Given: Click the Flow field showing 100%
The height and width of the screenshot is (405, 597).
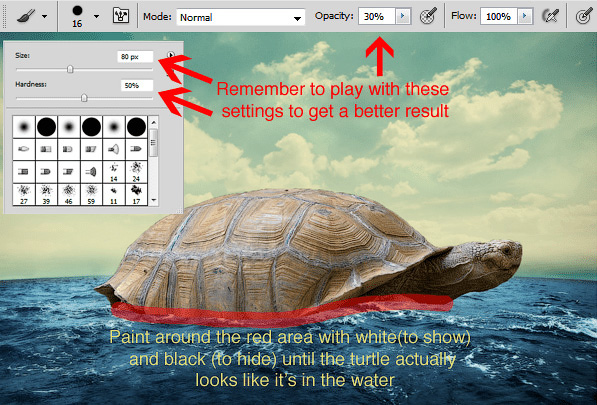Looking at the screenshot, I should click(x=498, y=17).
